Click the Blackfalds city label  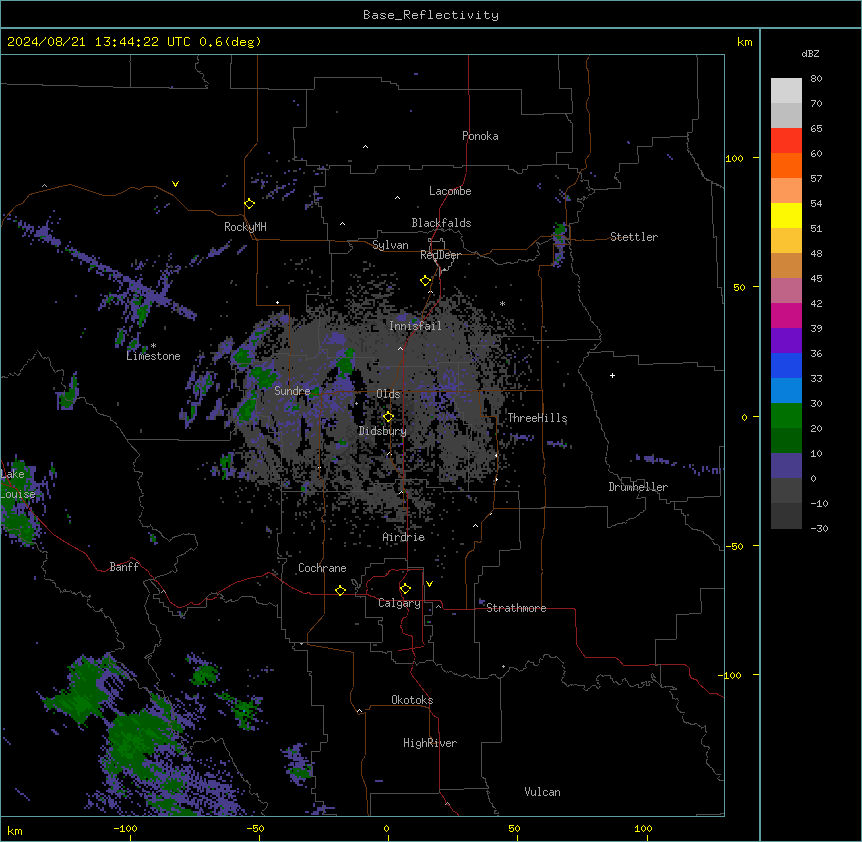[441, 223]
